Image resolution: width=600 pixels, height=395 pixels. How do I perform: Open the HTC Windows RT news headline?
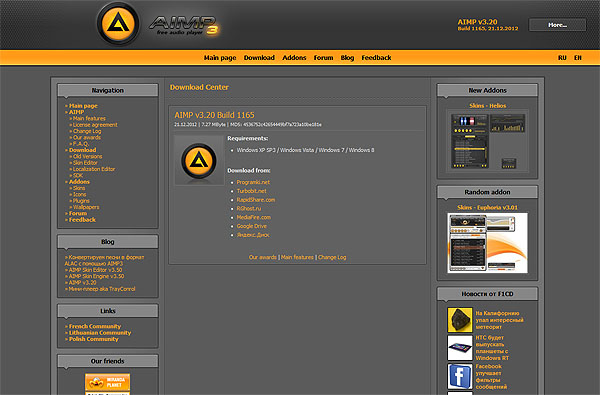492,348
